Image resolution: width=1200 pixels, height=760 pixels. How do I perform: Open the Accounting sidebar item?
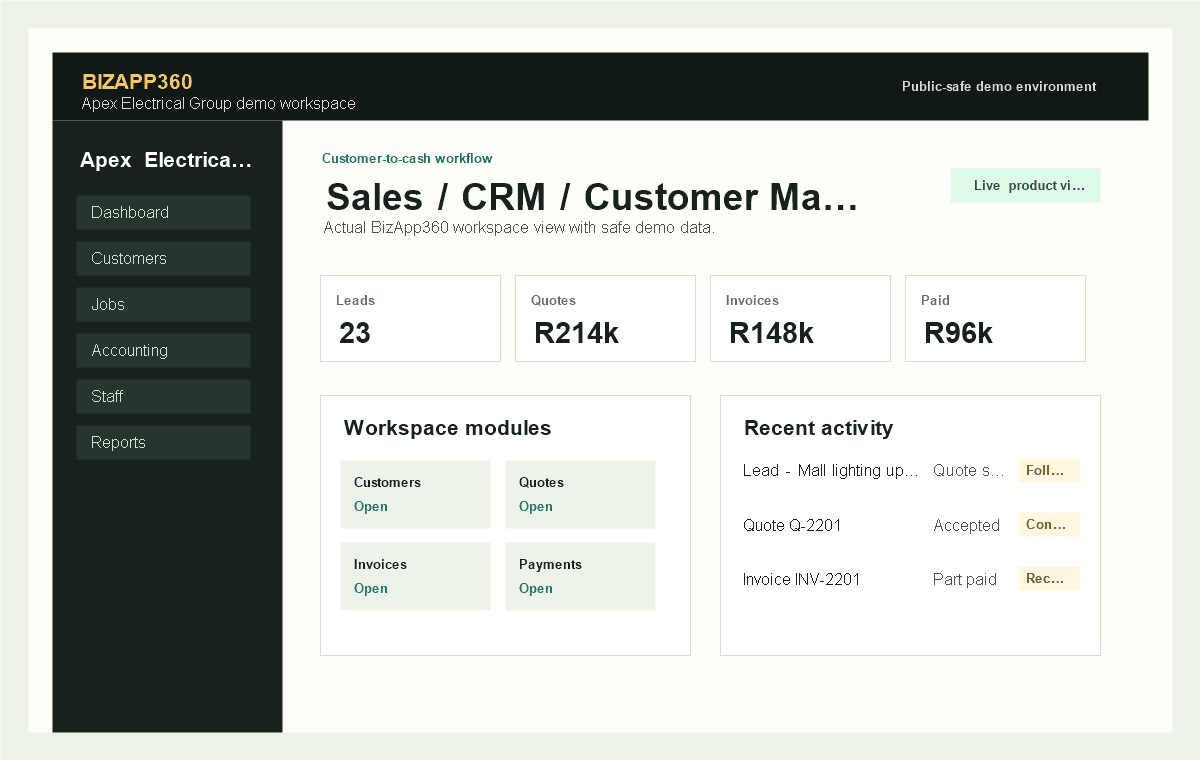tap(163, 350)
